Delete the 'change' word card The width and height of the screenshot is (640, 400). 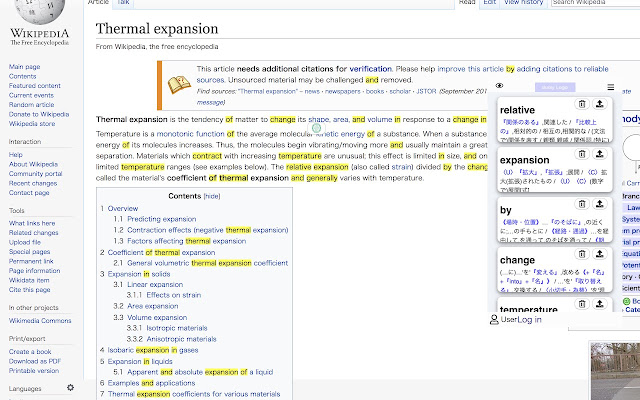click(x=582, y=254)
